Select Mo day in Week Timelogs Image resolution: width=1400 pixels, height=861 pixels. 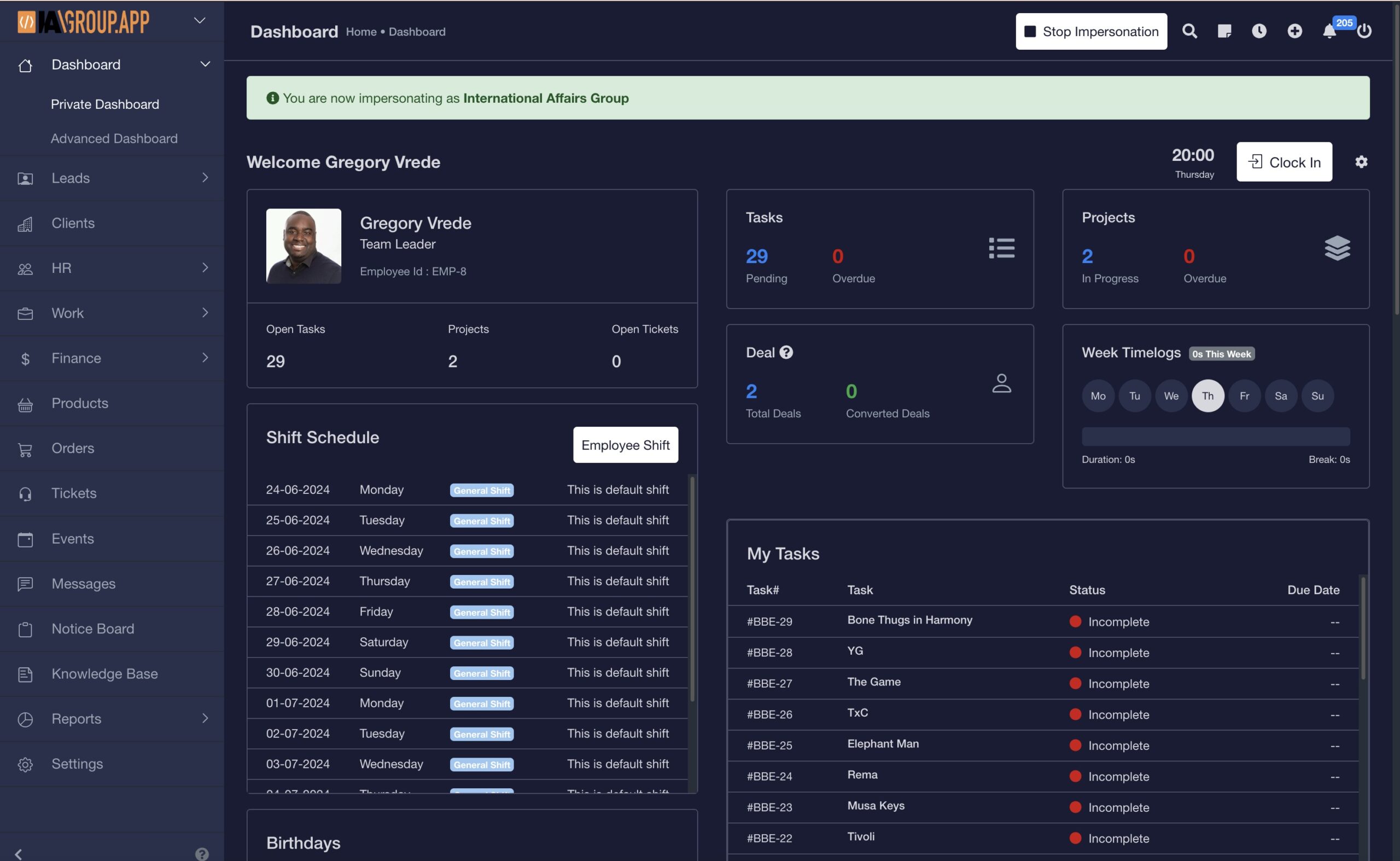pos(1098,395)
